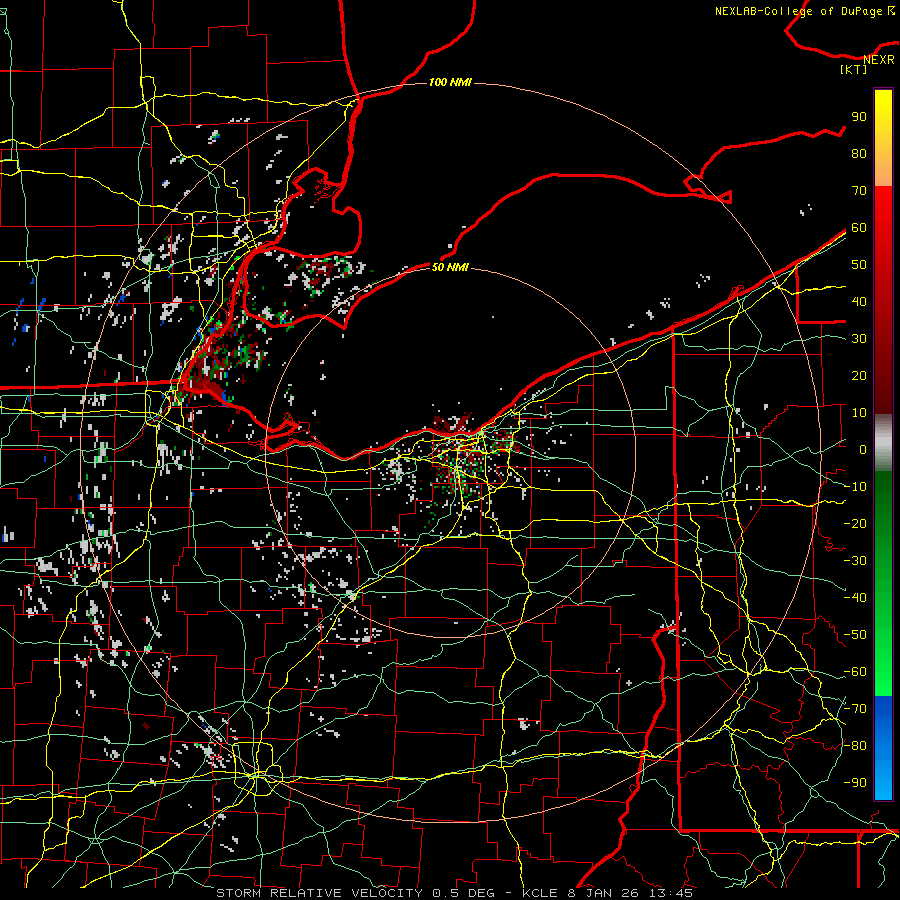Screen dimensions: 900x900
Task: Click the NEXR label above the scale
Action: [x=879, y=60]
